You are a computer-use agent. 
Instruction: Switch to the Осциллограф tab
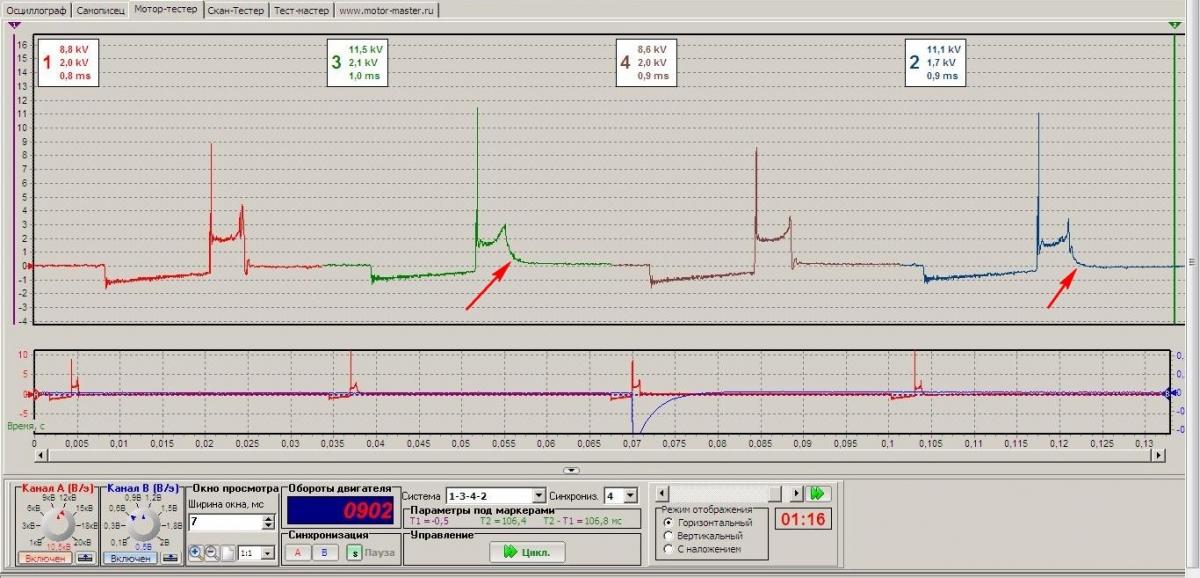[36, 9]
